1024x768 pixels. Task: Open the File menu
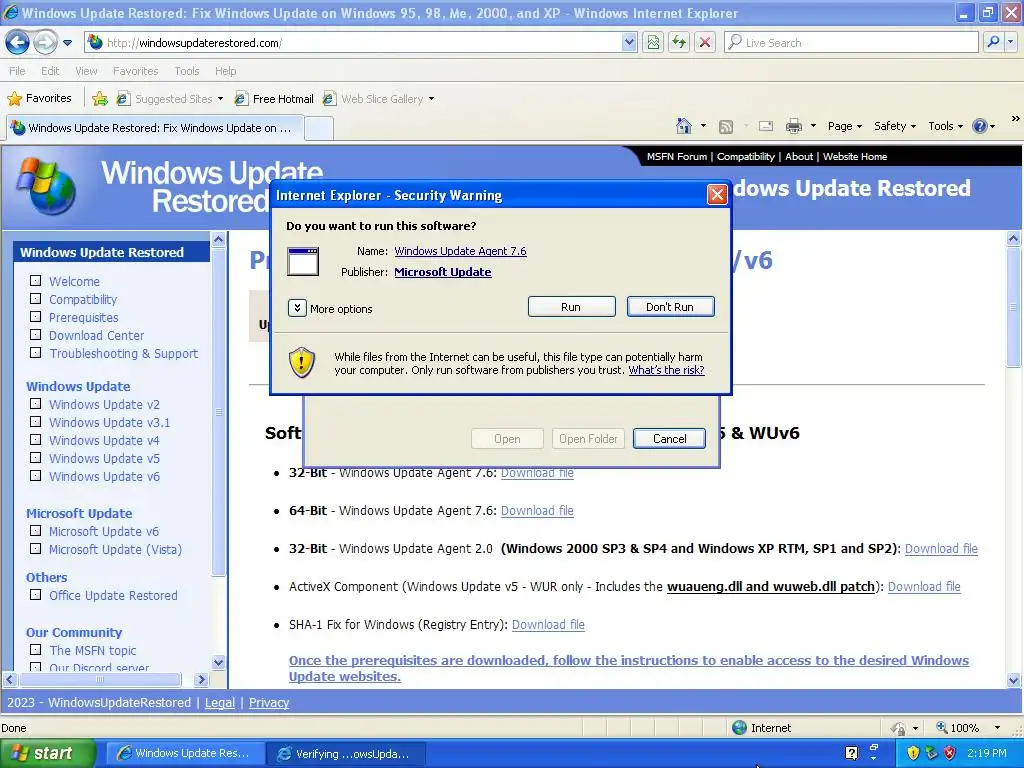(x=17, y=71)
